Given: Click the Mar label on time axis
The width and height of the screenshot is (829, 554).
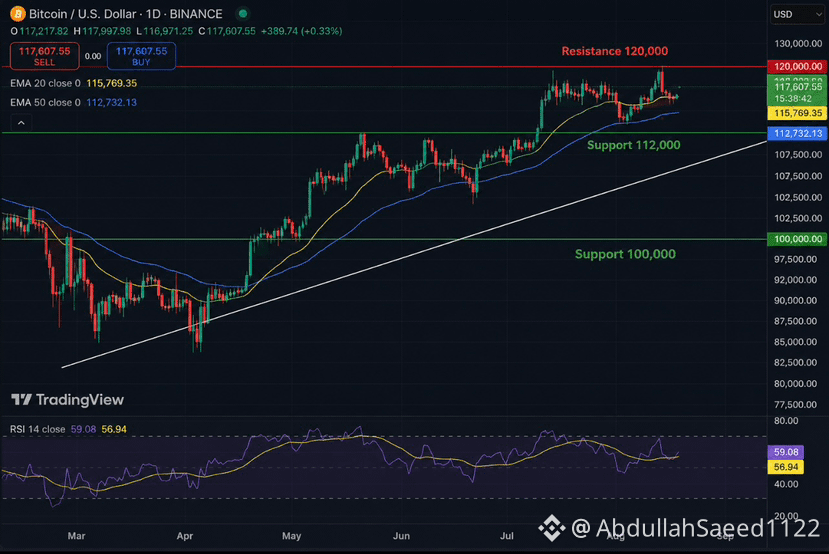Looking at the screenshot, I should coord(76,536).
